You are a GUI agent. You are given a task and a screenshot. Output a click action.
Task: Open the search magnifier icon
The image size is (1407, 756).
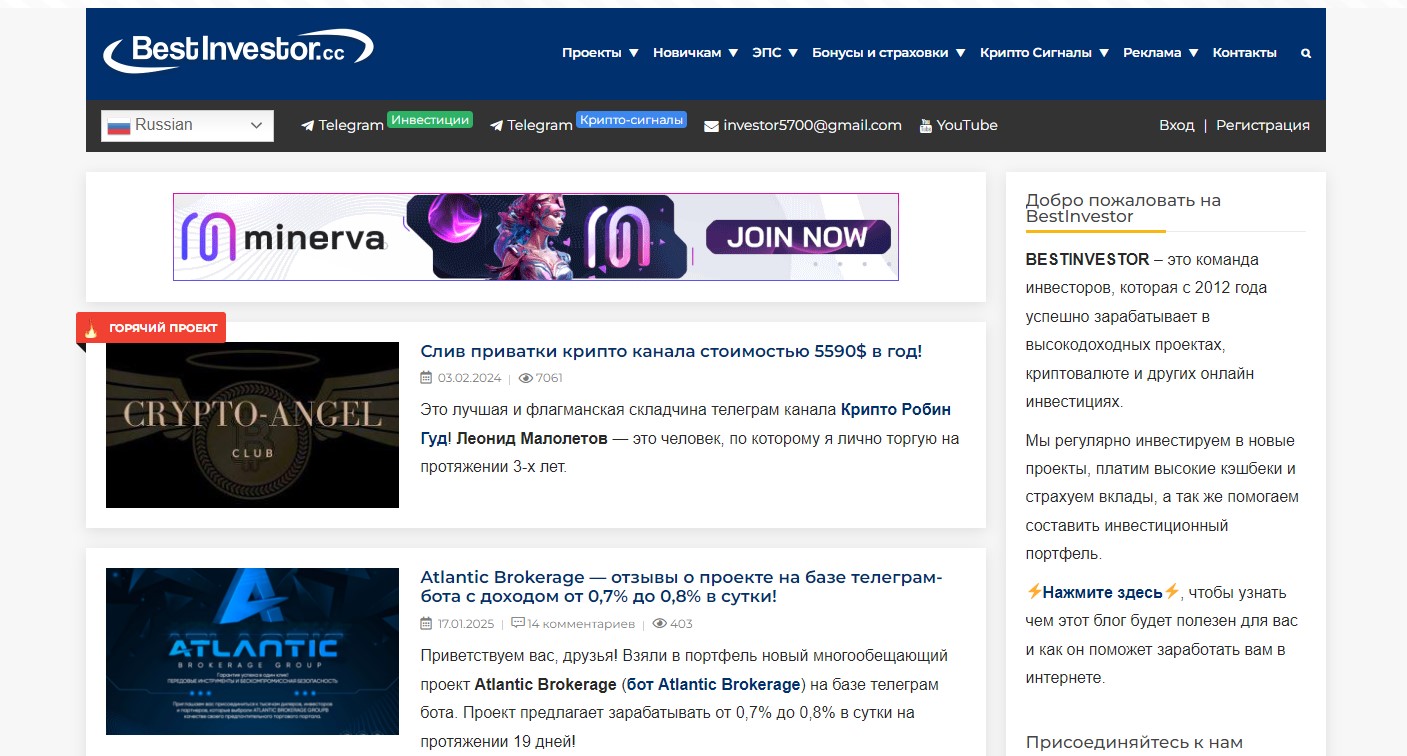coord(1306,54)
